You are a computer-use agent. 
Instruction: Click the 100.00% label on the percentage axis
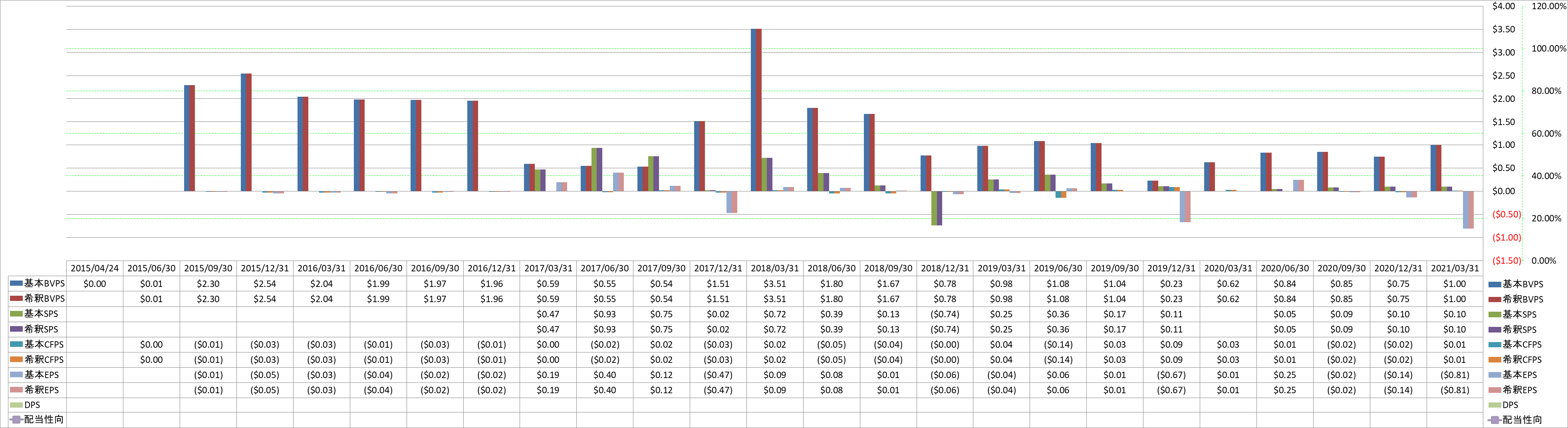1548,49
